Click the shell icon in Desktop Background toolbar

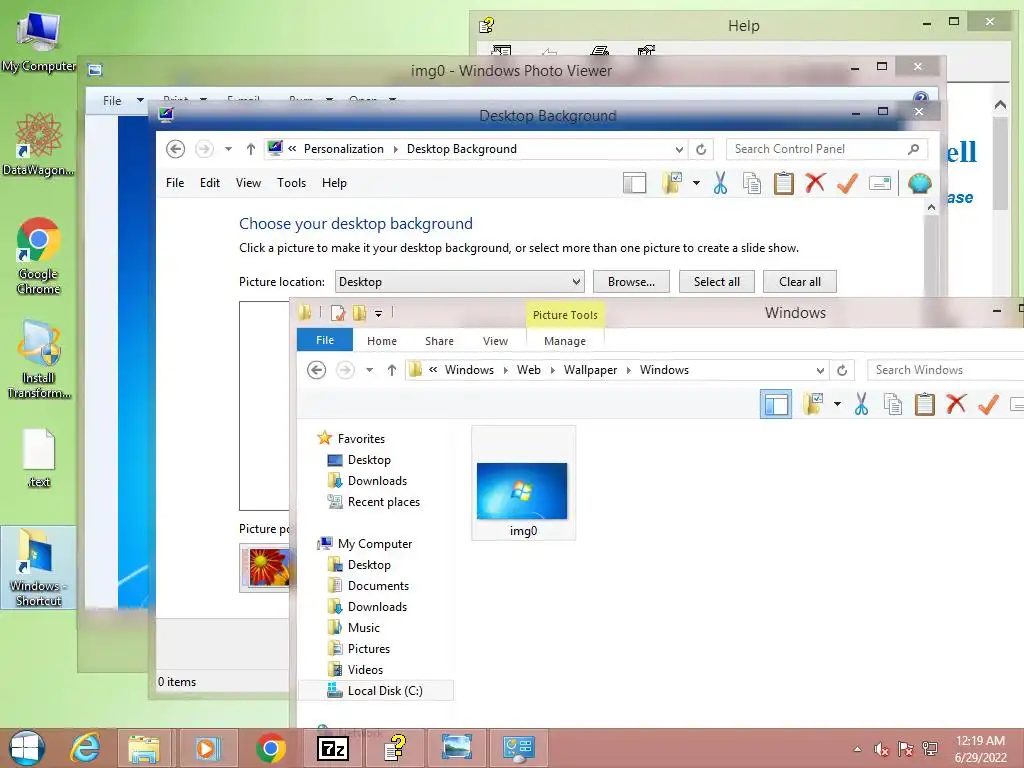[920, 184]
